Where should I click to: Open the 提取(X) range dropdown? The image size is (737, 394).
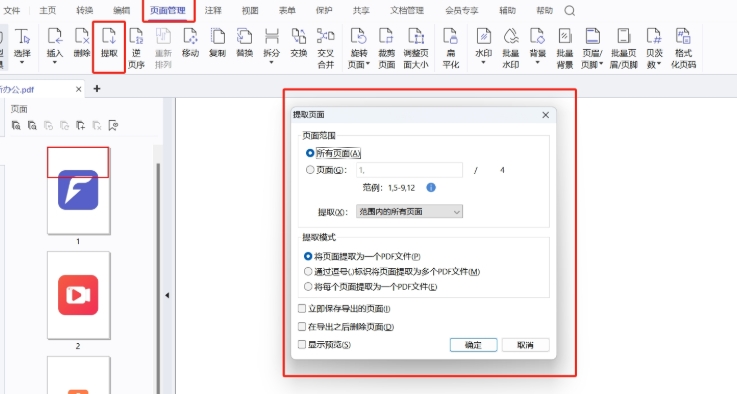pyautogui.click(x=409, y=212)
